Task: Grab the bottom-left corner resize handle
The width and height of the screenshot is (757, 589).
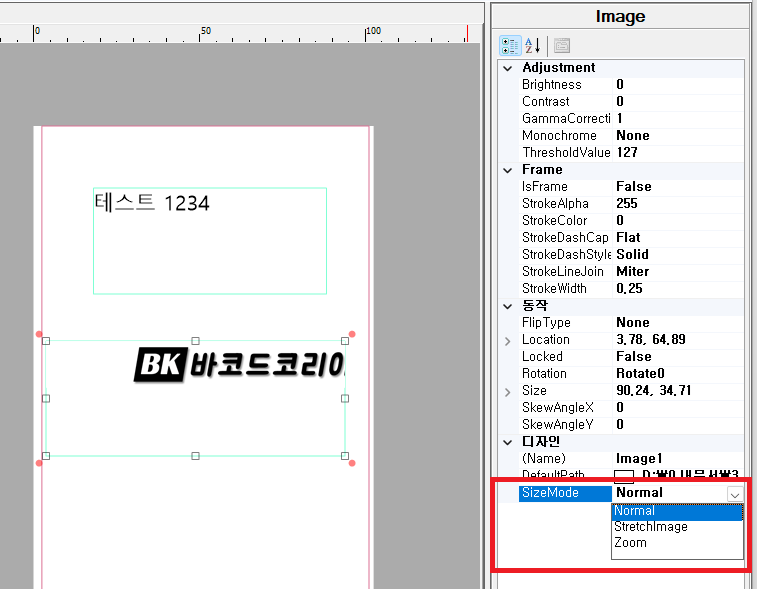Action: coord(46,456)
